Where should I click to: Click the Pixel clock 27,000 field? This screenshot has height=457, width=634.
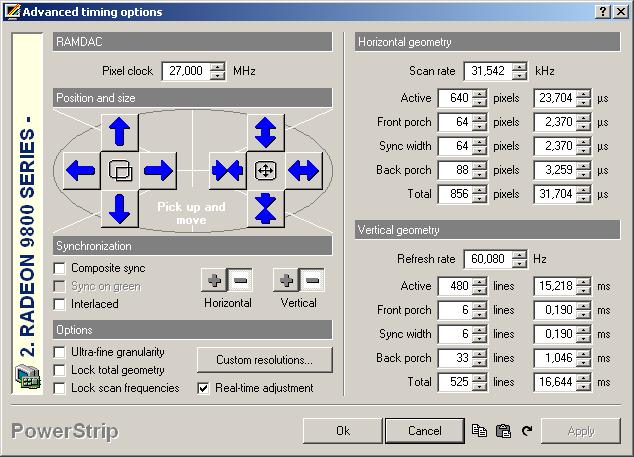[186, 71]
